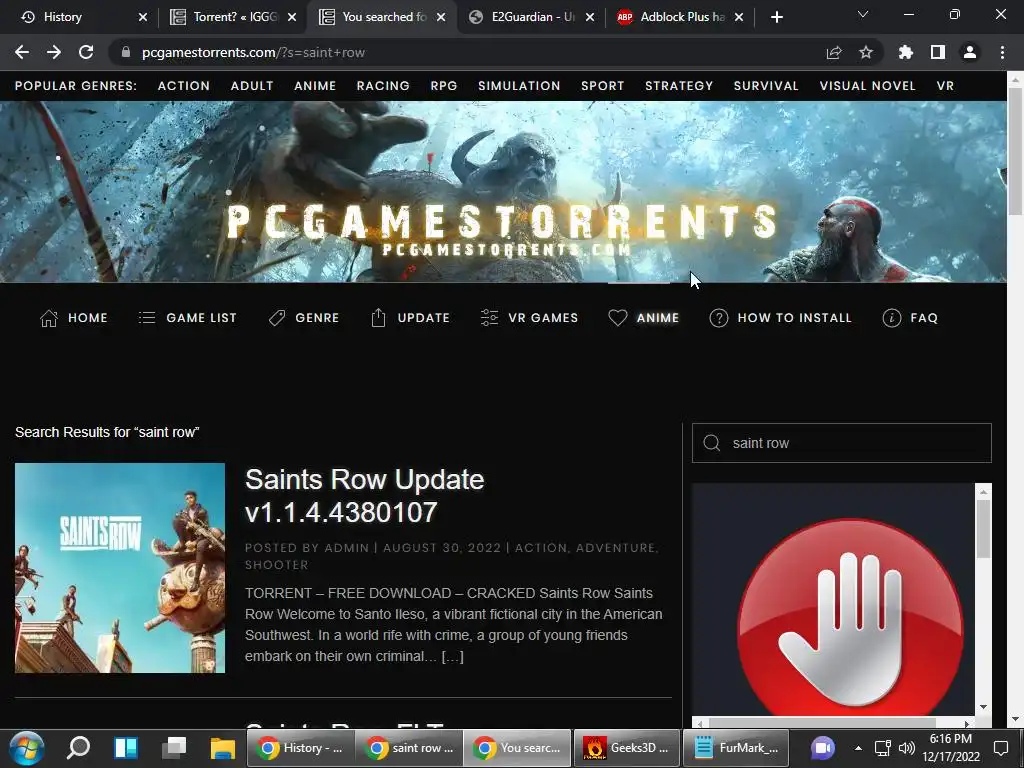Viewport: 1024px width, 768px height.
Task: Switch to Geeks3D taskbar window
Action: coord(627,748)
